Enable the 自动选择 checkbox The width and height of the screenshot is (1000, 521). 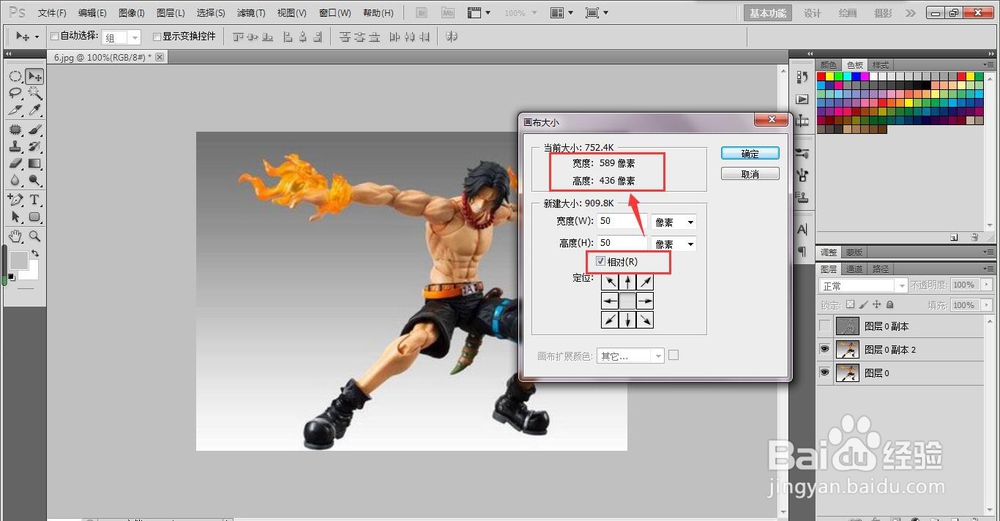[x=54, y=36]
